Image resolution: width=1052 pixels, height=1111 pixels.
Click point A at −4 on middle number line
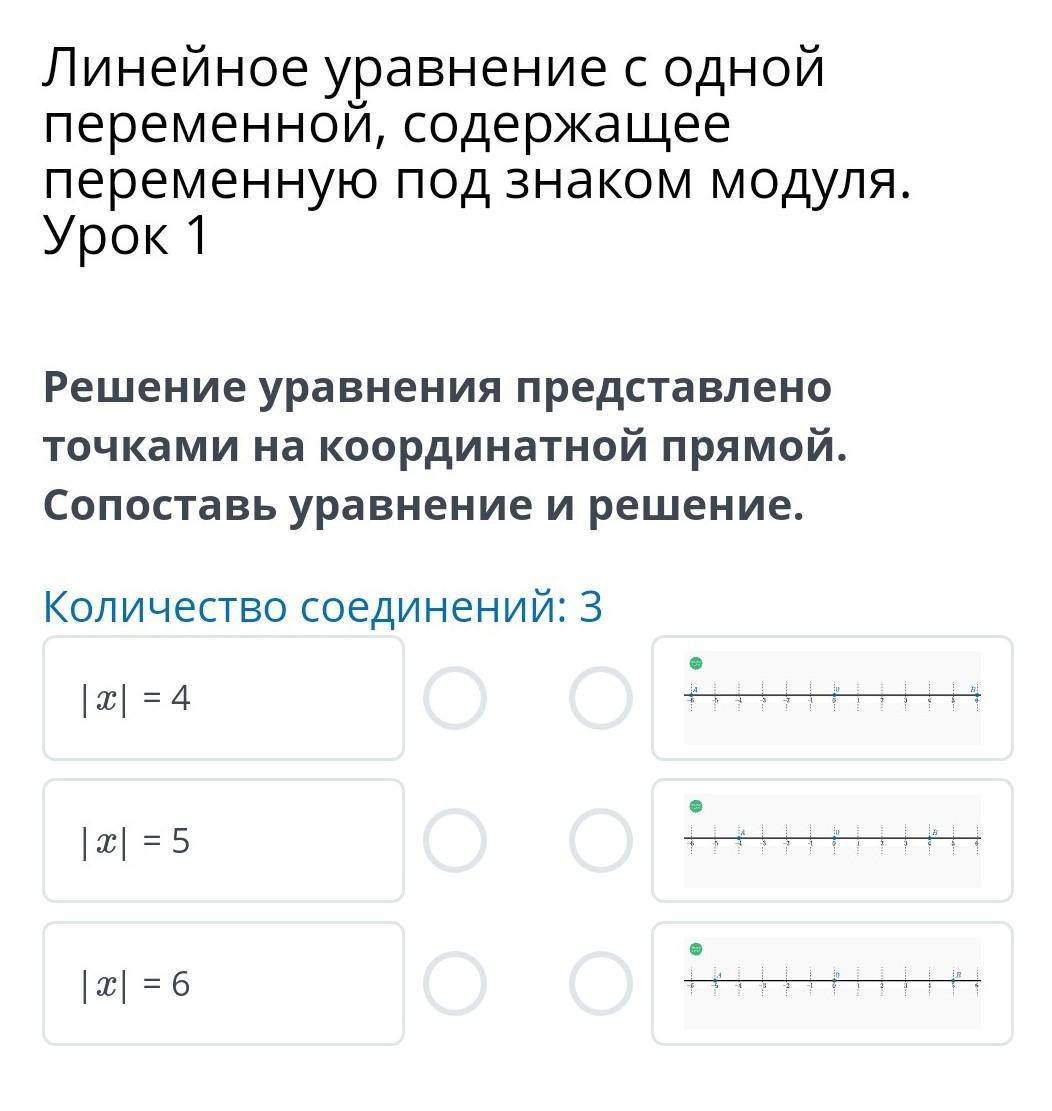pyautogui.click(x=739, y=838)
